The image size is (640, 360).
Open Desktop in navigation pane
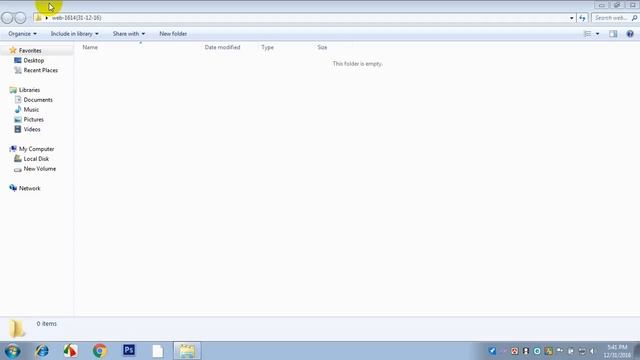click(33, 60)
